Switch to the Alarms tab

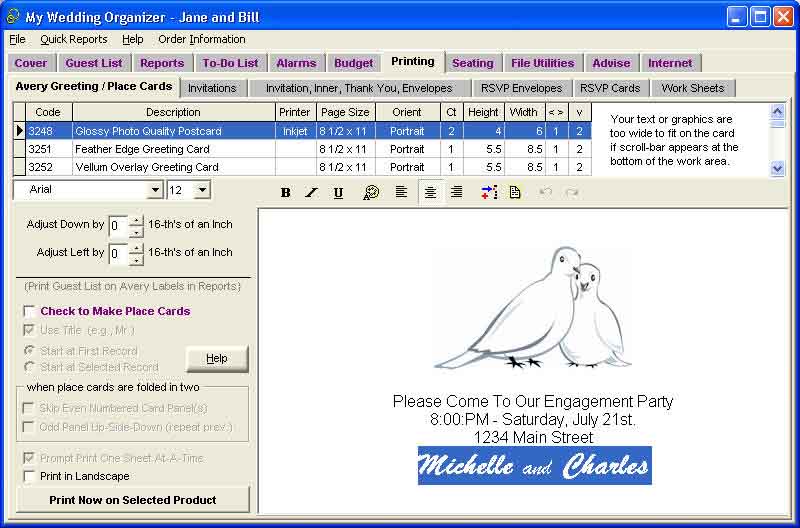296,63
